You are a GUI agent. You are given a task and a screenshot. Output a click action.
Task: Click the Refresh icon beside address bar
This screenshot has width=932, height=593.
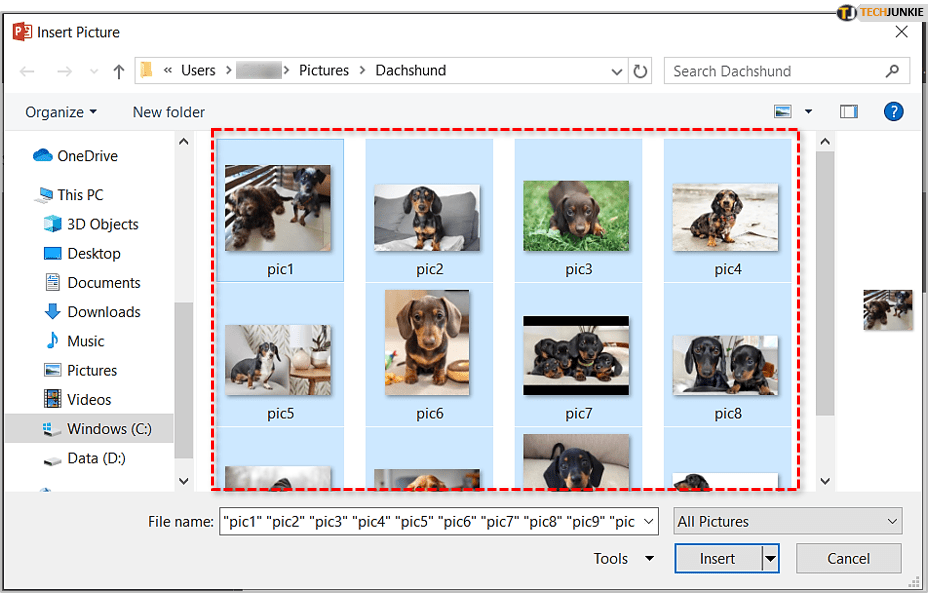[641, 71]
